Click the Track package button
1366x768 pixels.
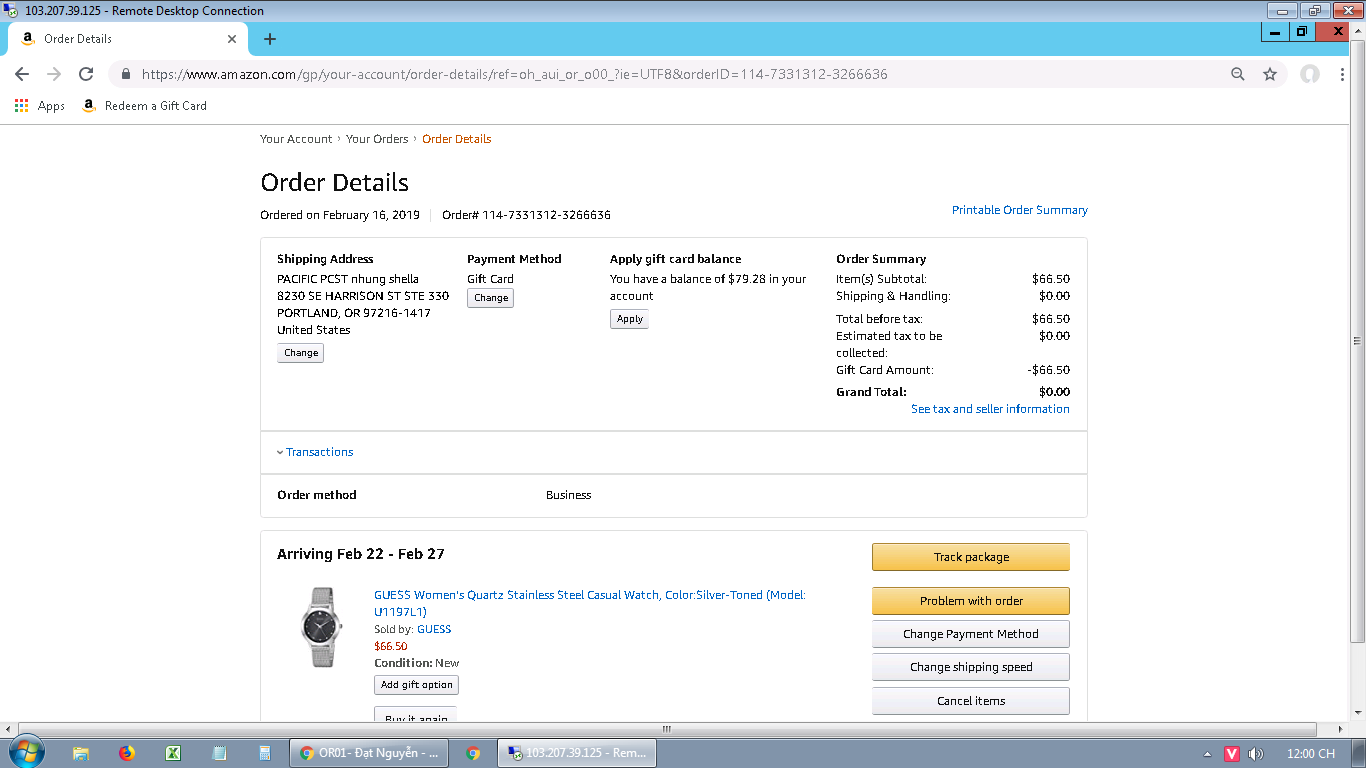970,557
